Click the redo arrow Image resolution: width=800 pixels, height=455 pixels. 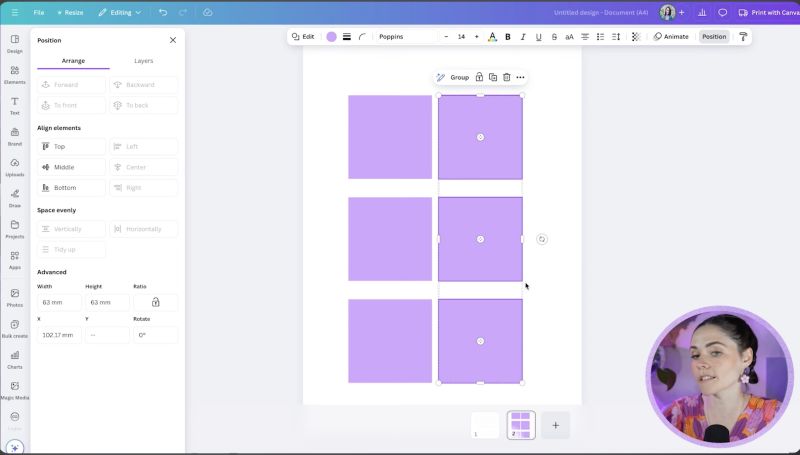[183, 12]
